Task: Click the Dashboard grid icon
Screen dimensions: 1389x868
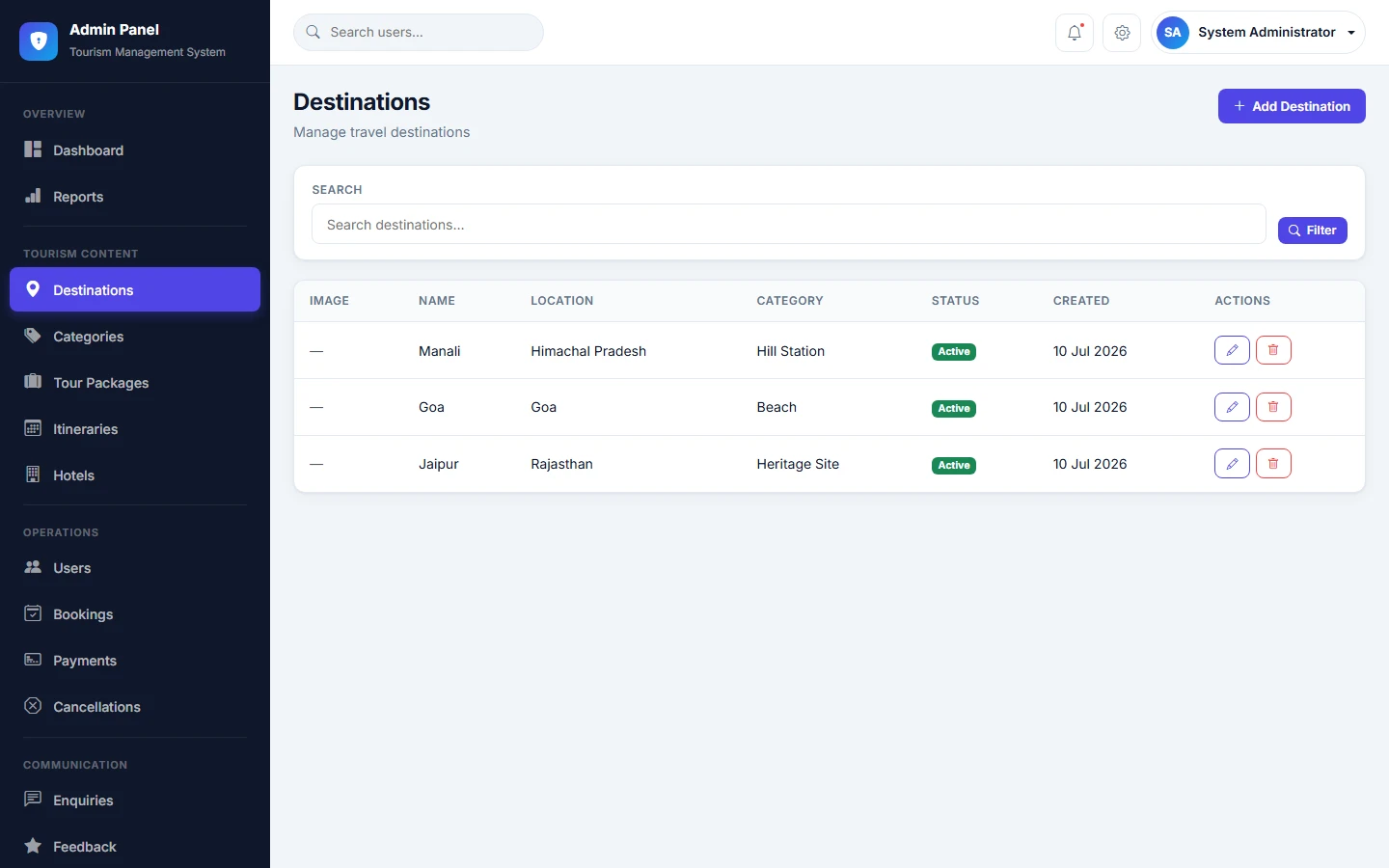Action: click(x=33, y=149)
